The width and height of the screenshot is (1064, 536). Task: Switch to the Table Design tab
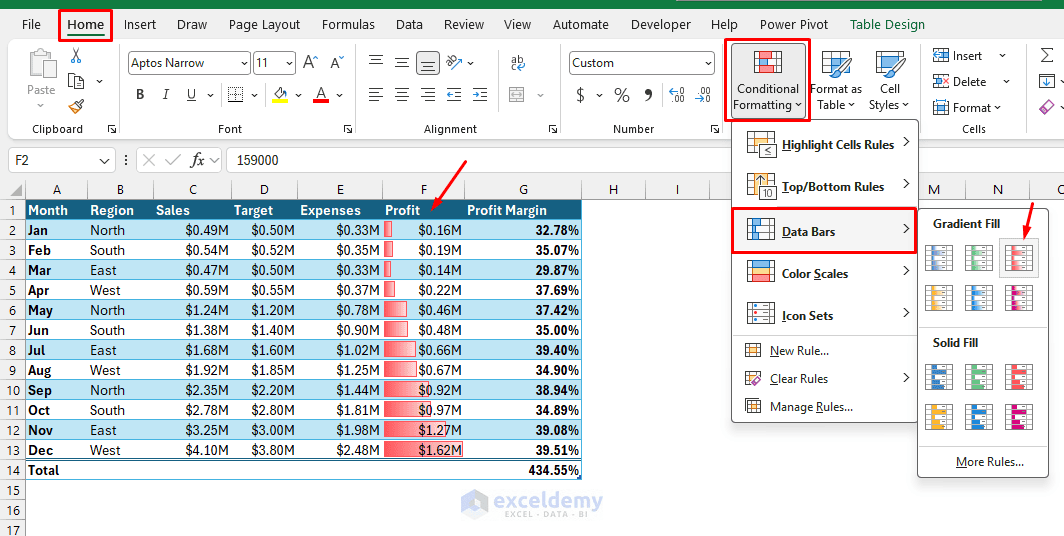click(887, 24)
